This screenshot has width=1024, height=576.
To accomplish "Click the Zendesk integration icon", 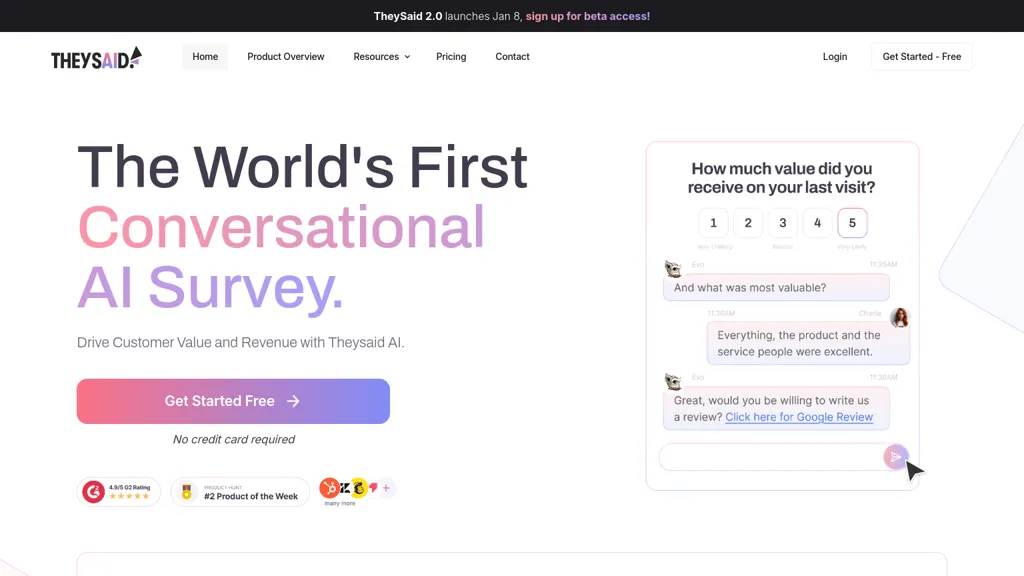I will pos(345,488).
